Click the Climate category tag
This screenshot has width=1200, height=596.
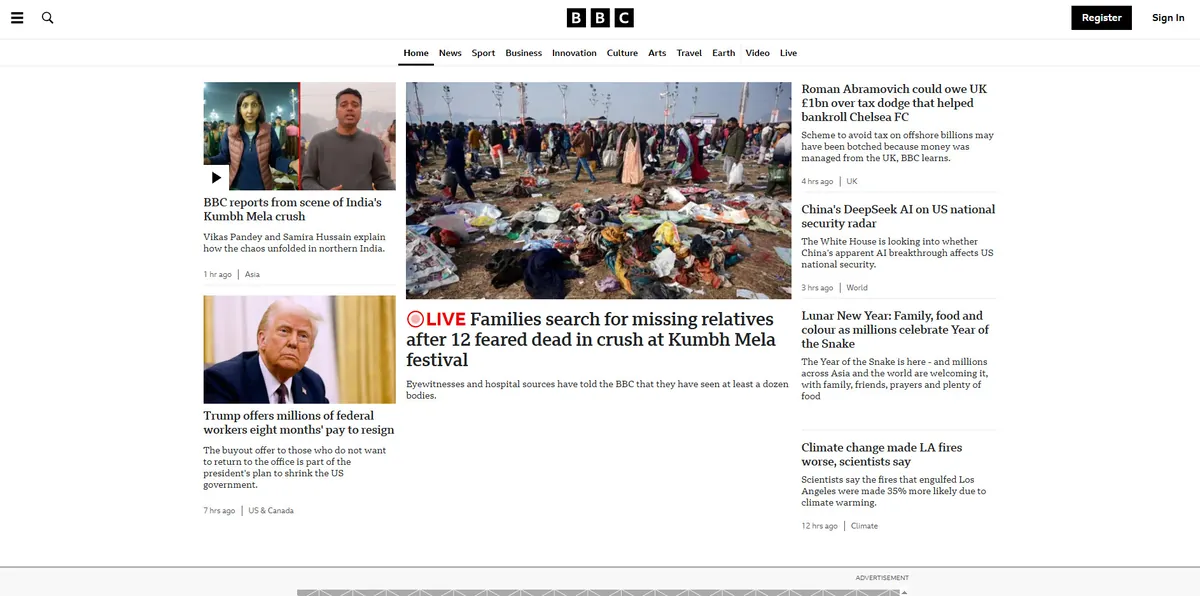[864, 525]
